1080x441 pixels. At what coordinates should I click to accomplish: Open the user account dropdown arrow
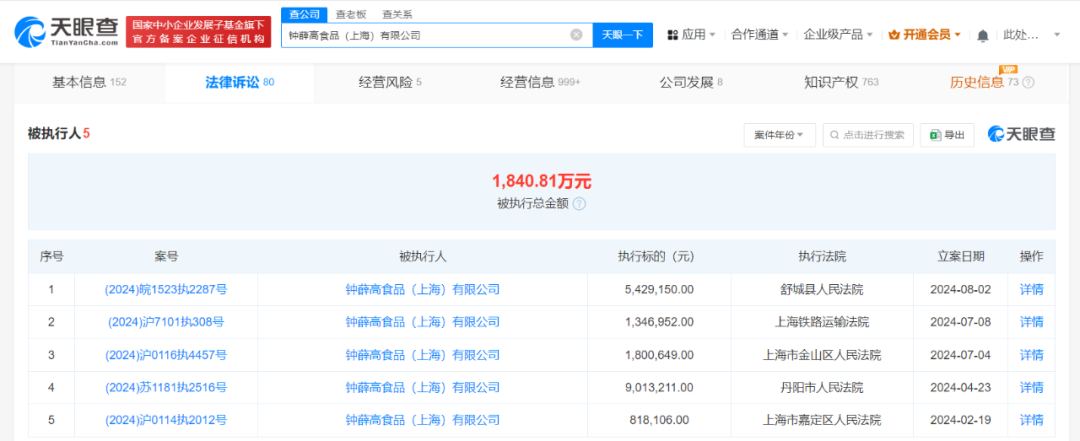pyautogui.click(x=1057, y=35)
